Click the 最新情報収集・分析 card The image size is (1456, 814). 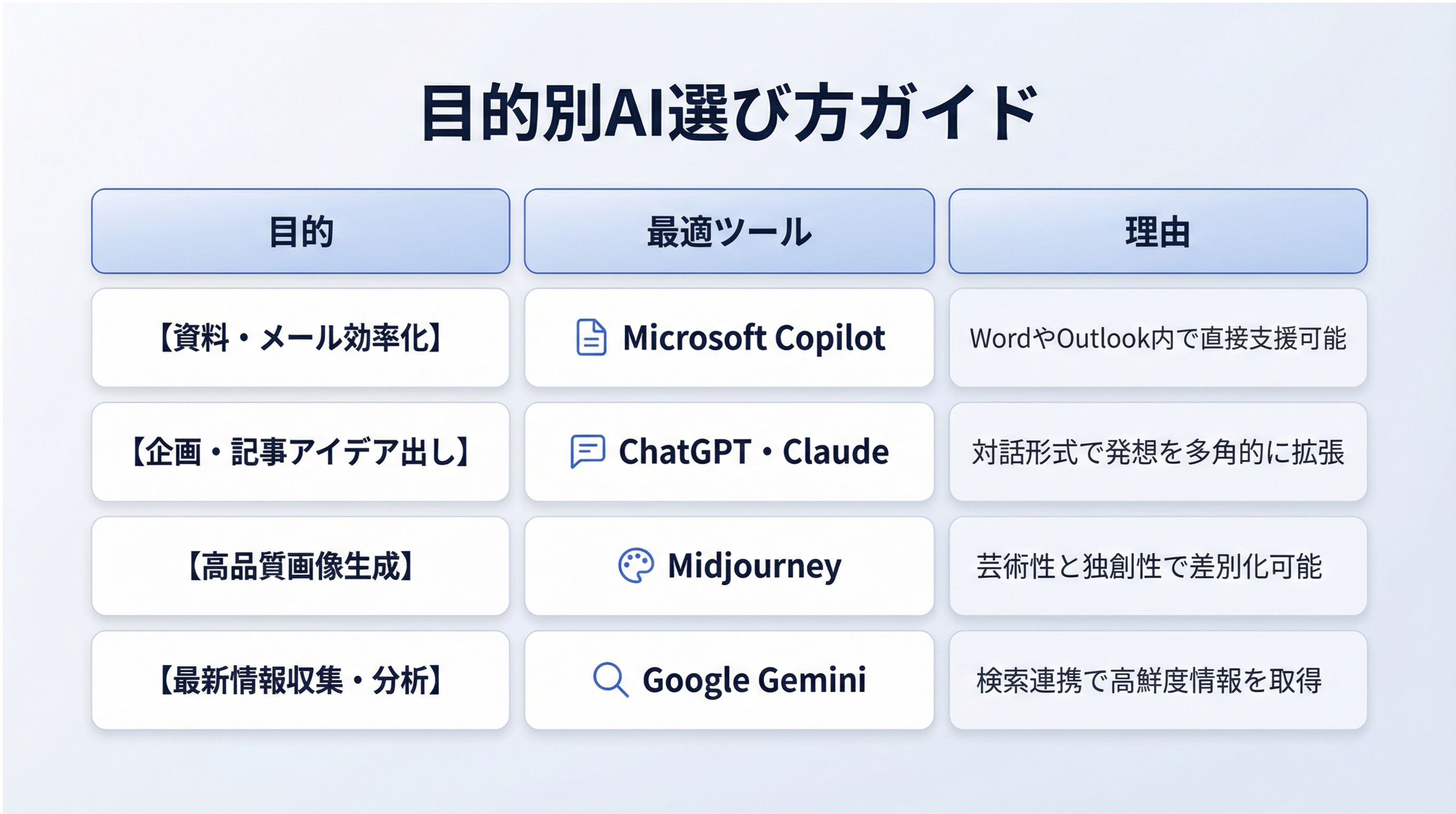pos(301,680)
